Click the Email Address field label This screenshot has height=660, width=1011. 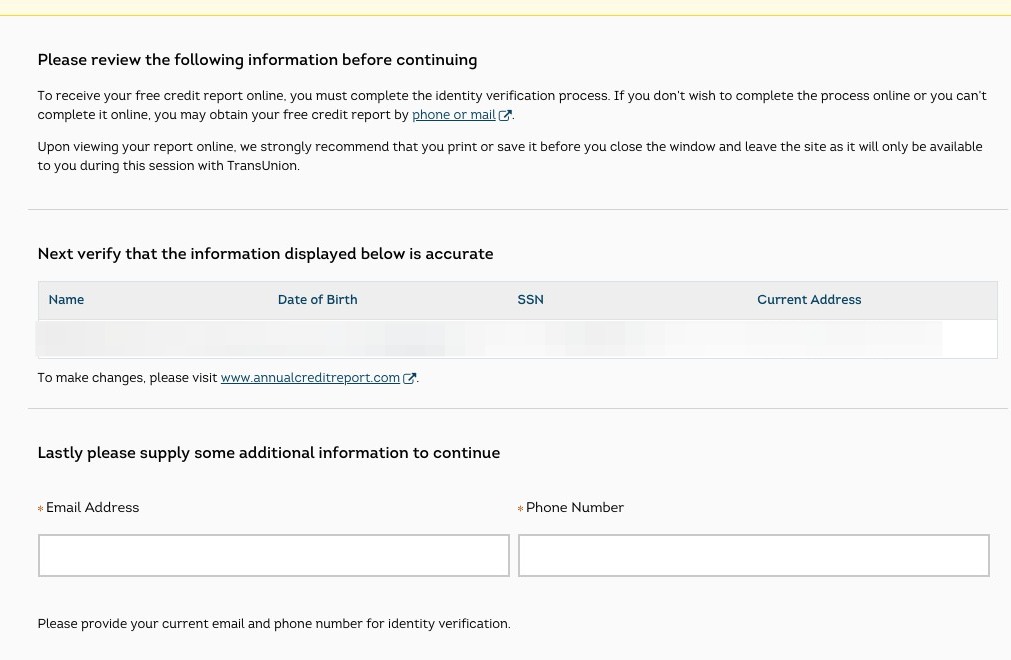[x=92, y=508]
